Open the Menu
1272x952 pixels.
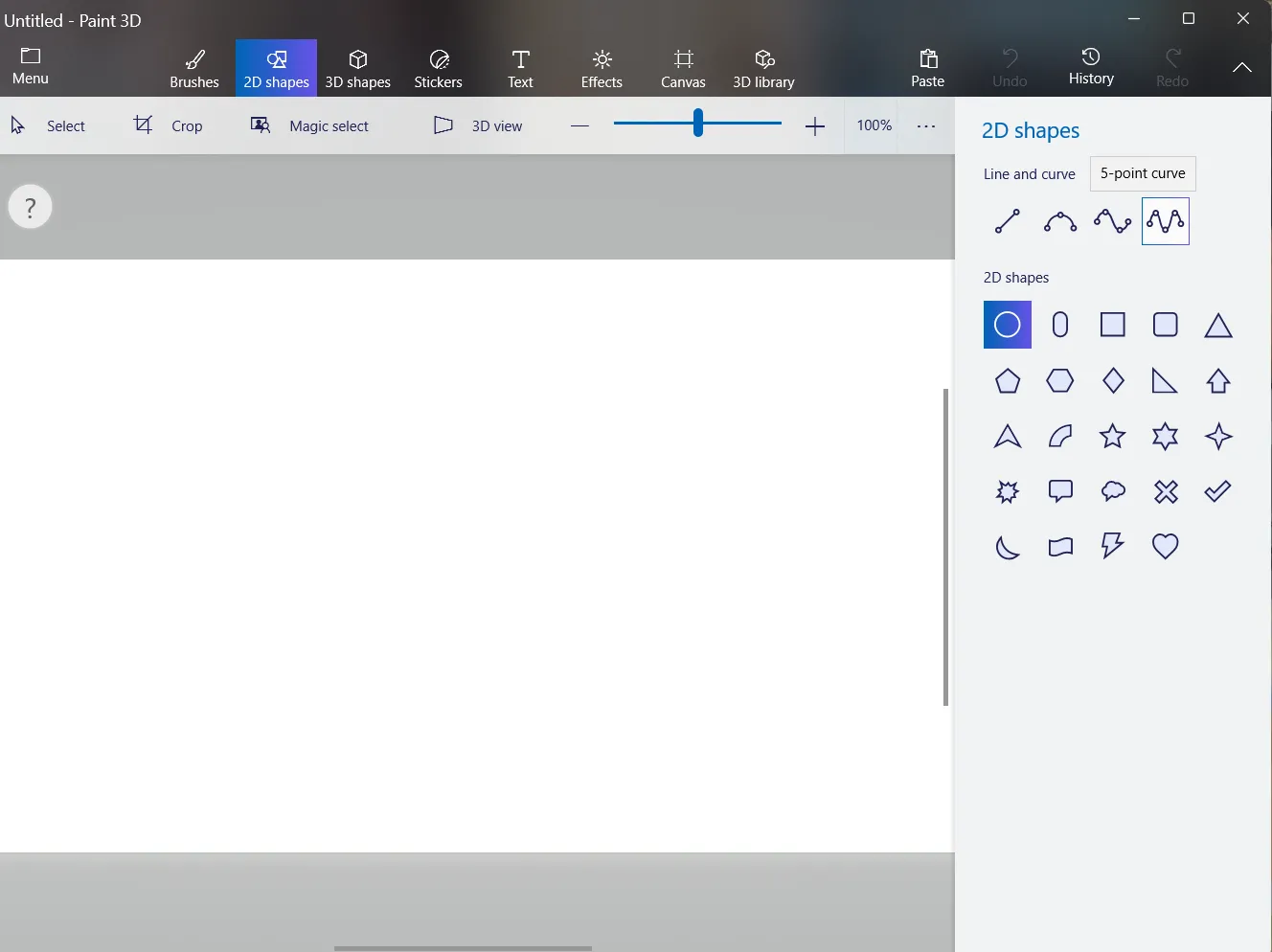[30, 67]
